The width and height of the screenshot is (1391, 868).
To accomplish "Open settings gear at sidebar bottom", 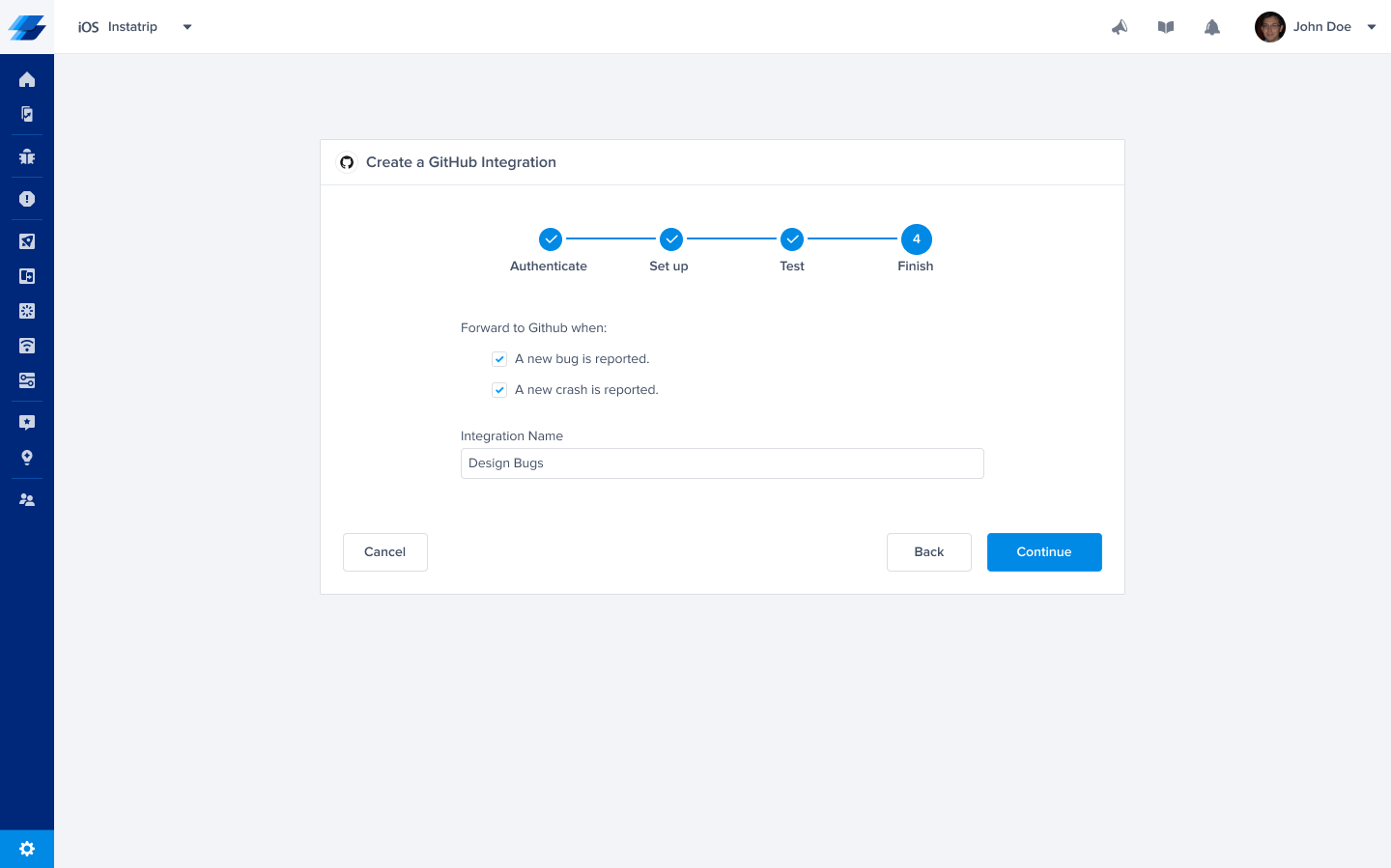I will pos(27,849).
